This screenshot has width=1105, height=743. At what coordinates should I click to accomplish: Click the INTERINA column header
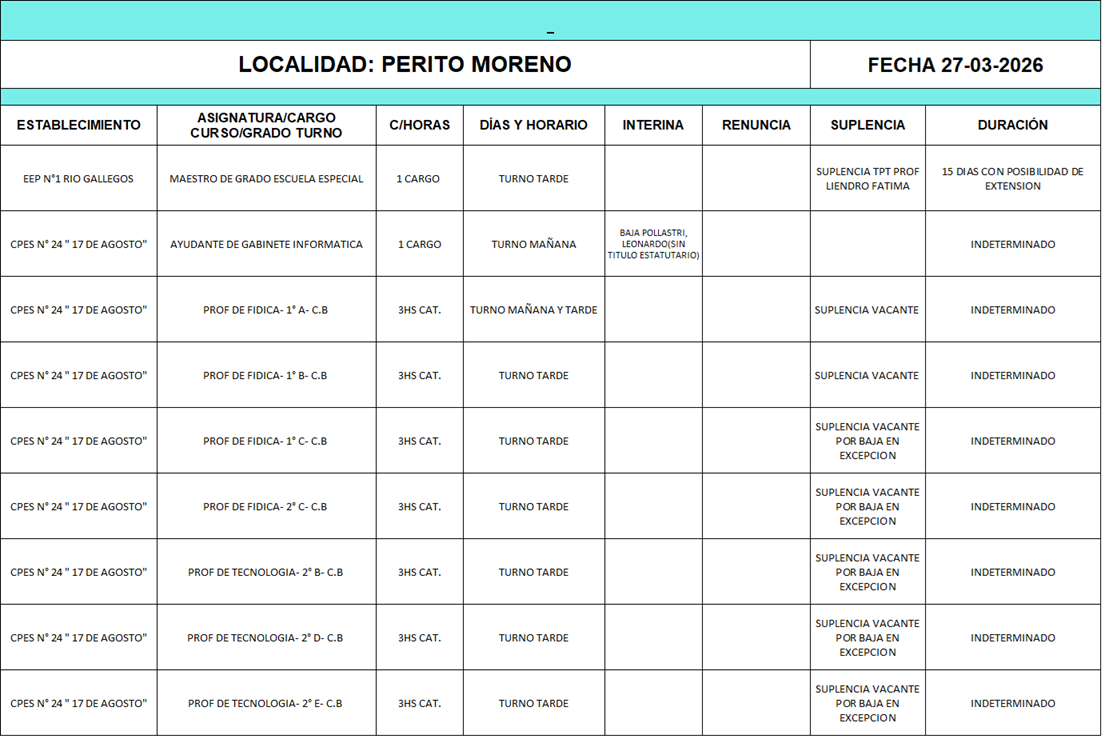coord(653,125)
